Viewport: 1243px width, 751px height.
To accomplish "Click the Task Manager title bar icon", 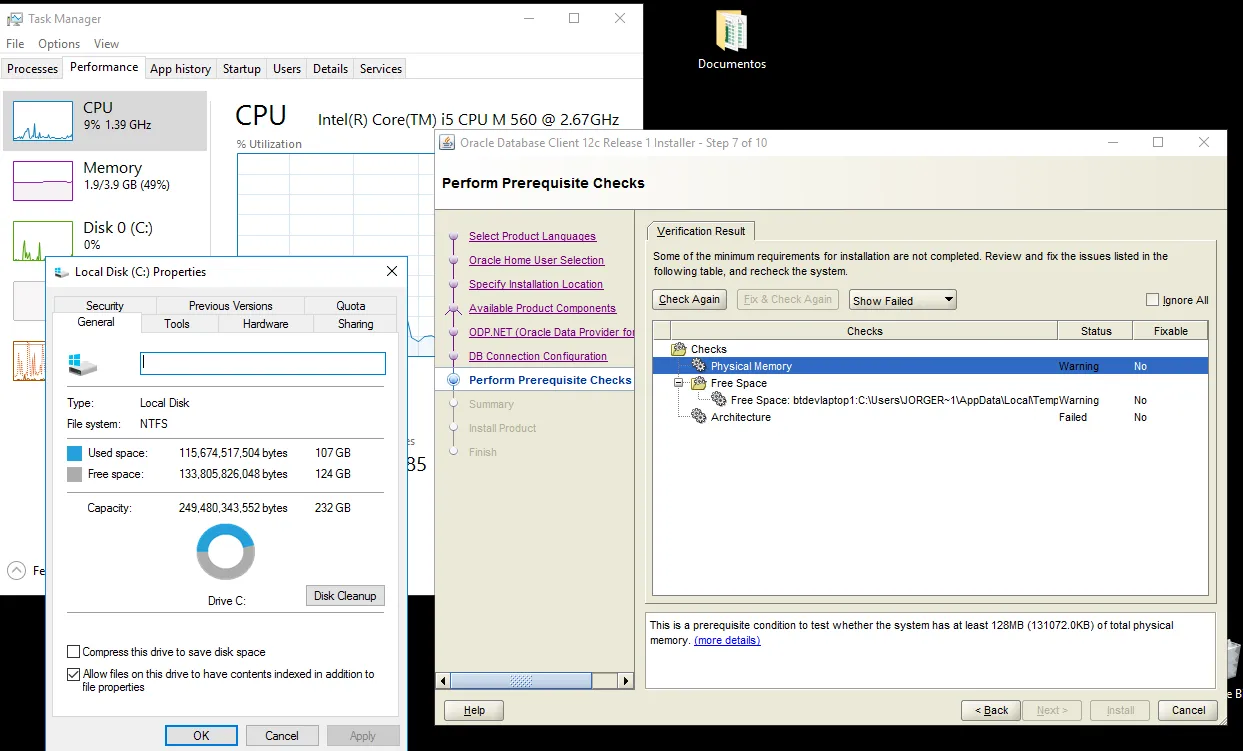I will [14, 18].
